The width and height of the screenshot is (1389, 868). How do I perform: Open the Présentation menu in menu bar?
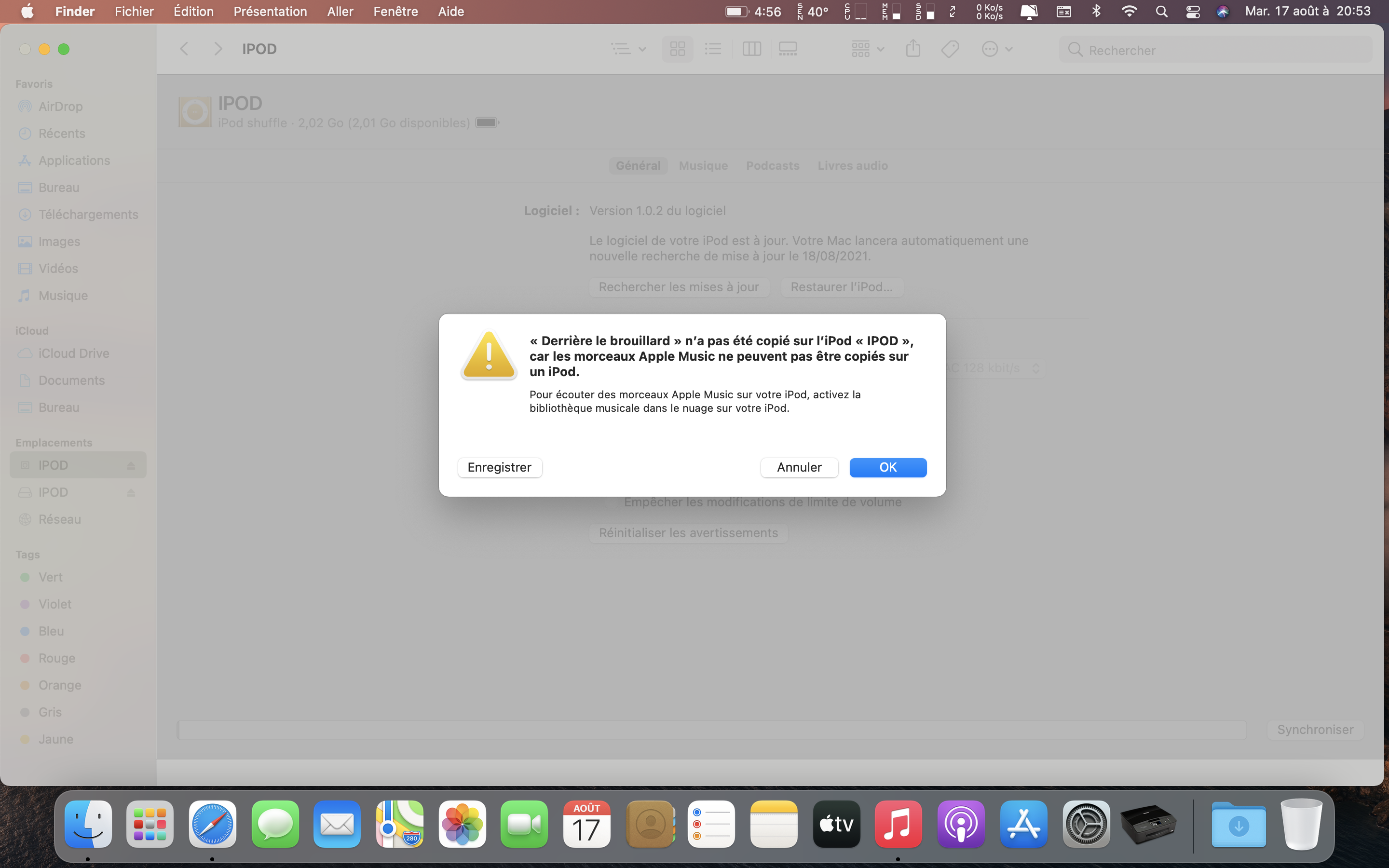(x=270, y=12)
